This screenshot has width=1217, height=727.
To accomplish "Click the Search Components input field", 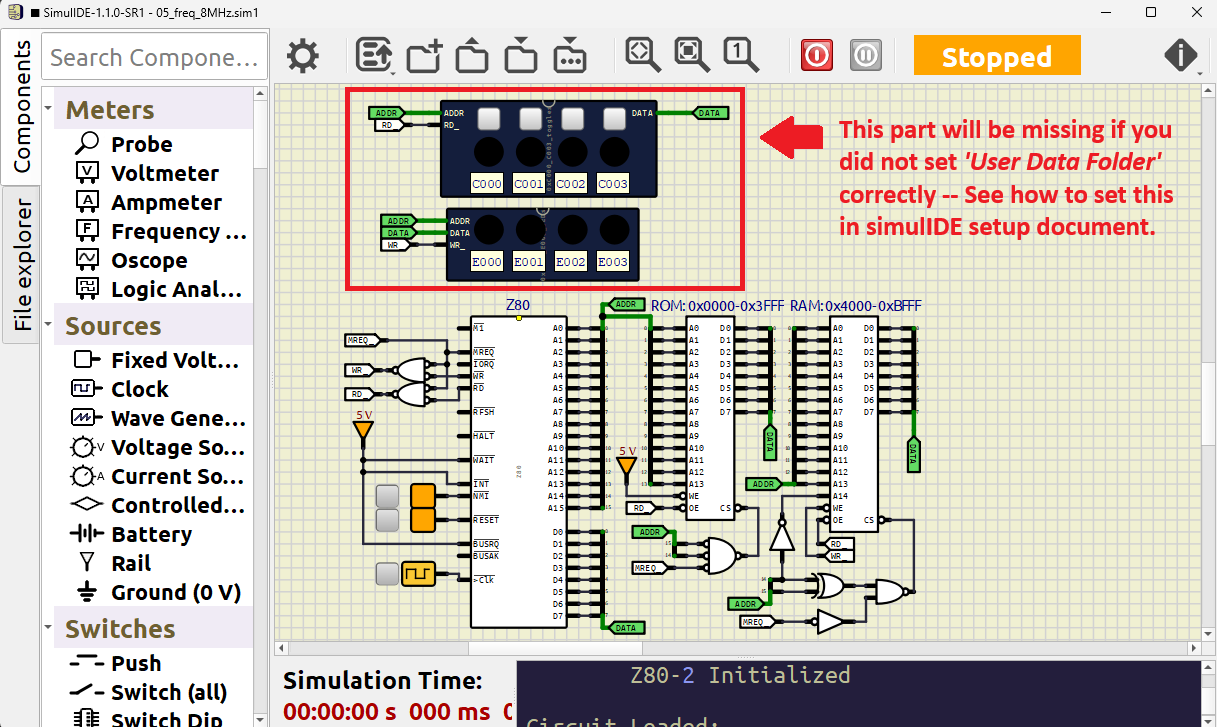I will 153,57.
